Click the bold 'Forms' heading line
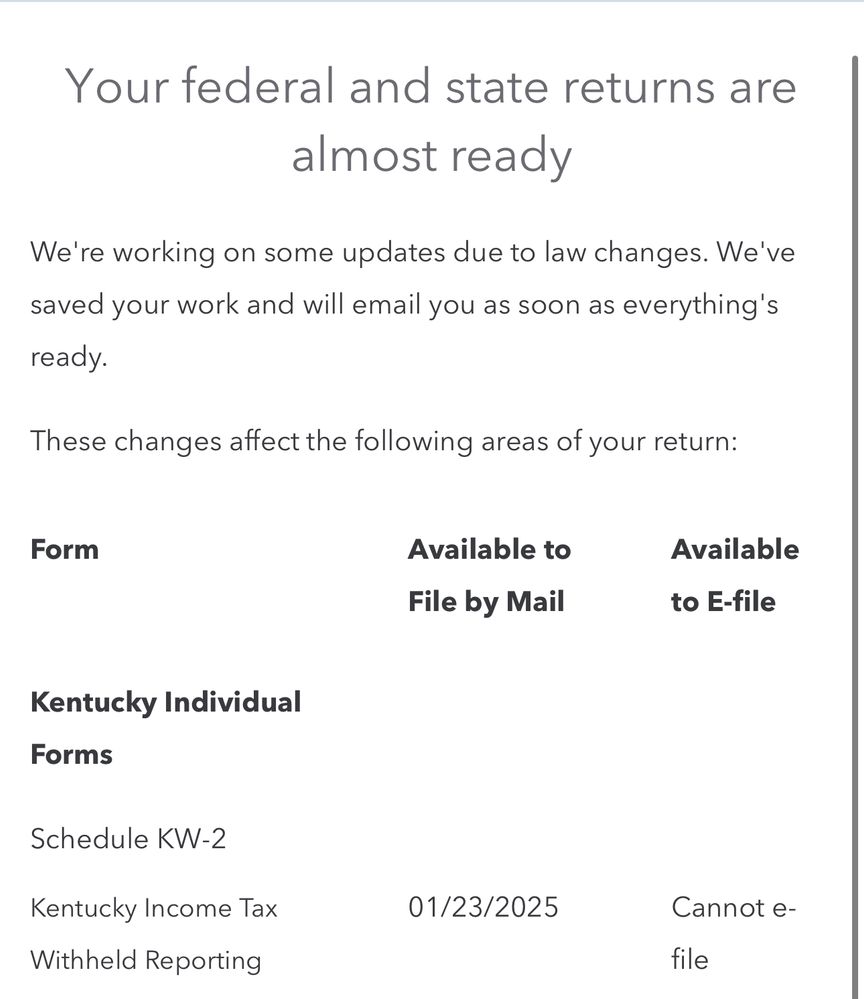The image size is (864, 999). [71, 755]
